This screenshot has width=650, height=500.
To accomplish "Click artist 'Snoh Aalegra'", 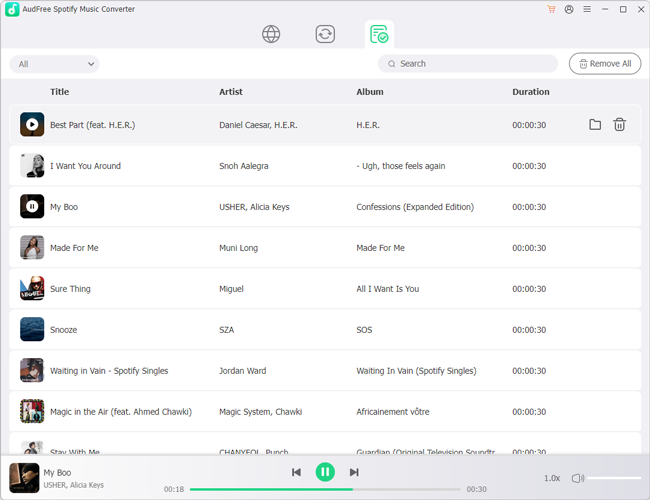I will (x=244, y=166).
